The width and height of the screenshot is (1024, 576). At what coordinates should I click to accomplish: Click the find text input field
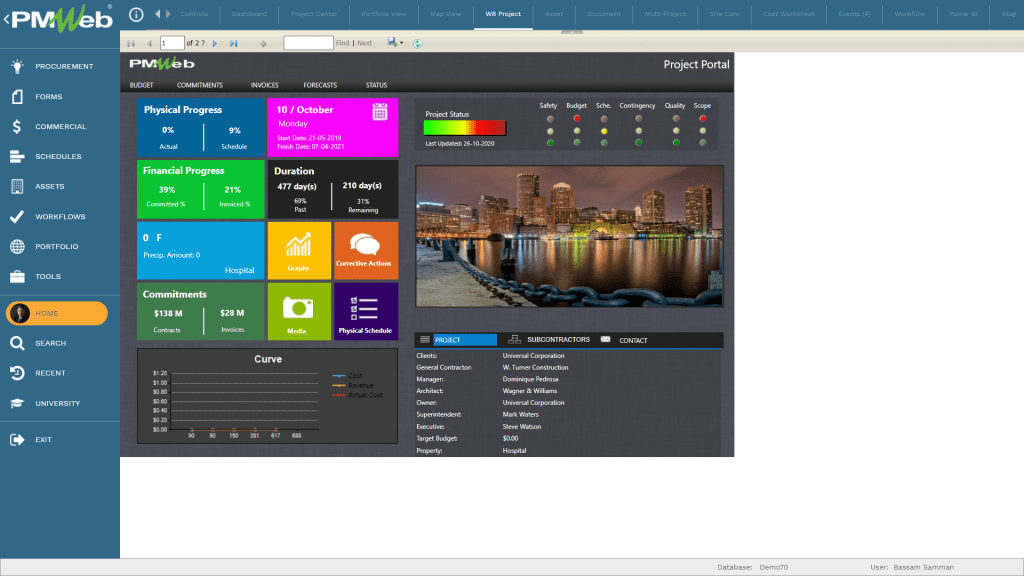click(308, 43)
